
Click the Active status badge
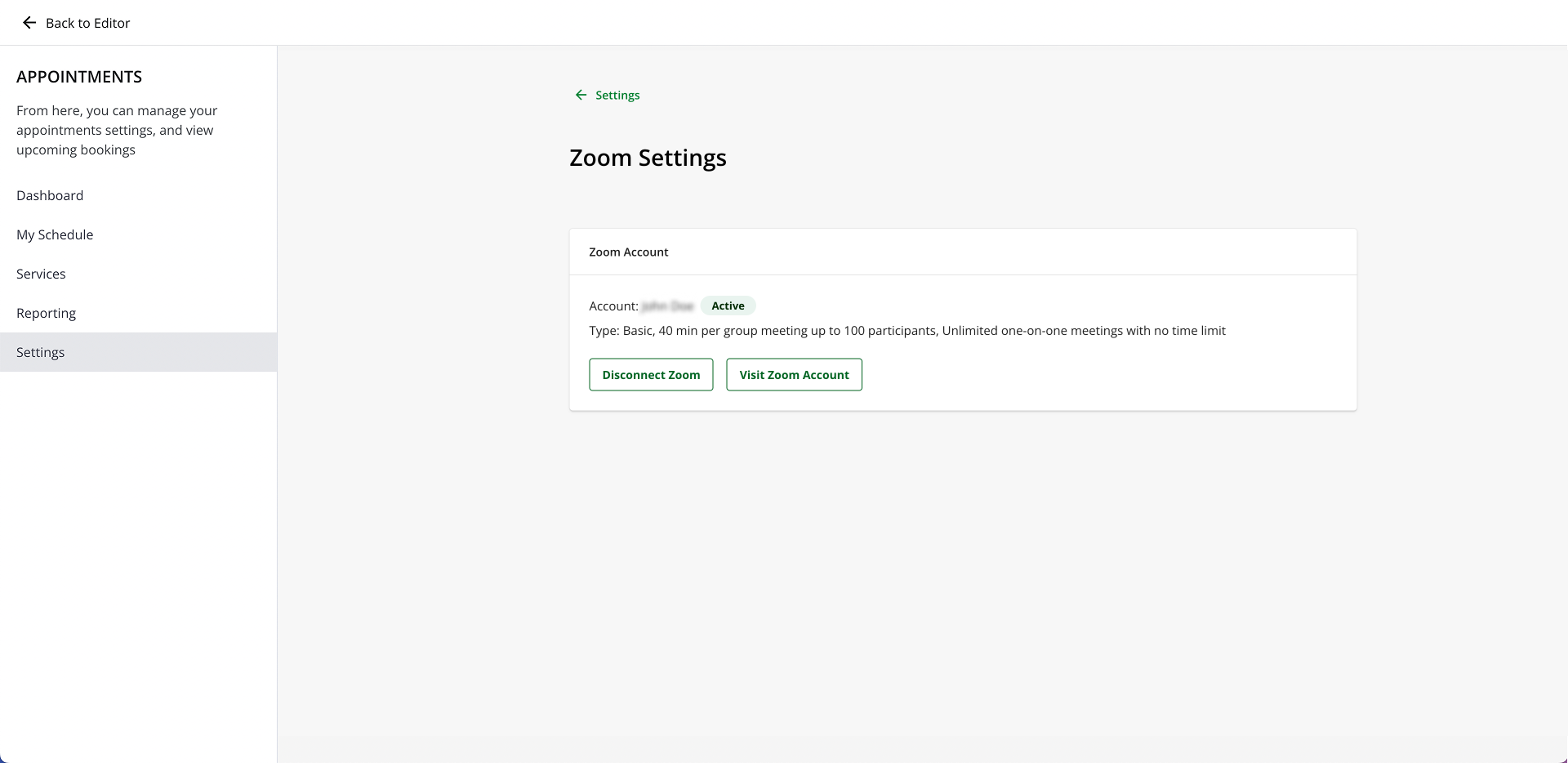tap(728, 306)
